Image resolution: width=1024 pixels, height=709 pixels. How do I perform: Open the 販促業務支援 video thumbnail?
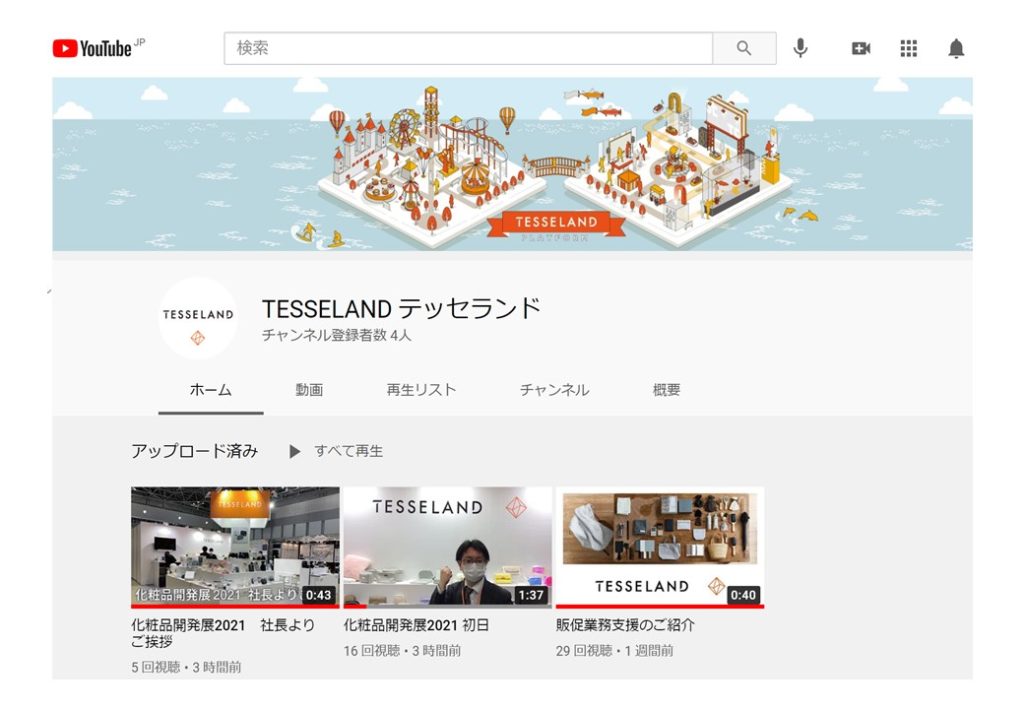[659, 546]
